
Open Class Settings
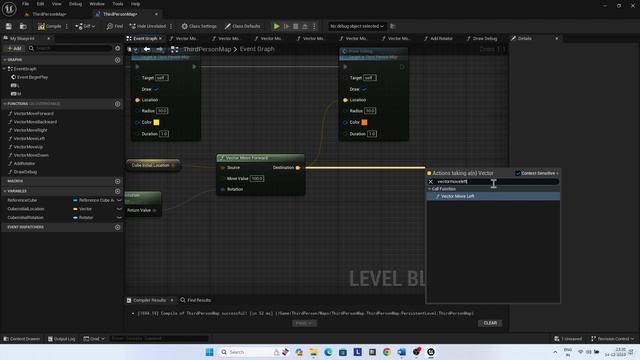[x=199, y=26]
